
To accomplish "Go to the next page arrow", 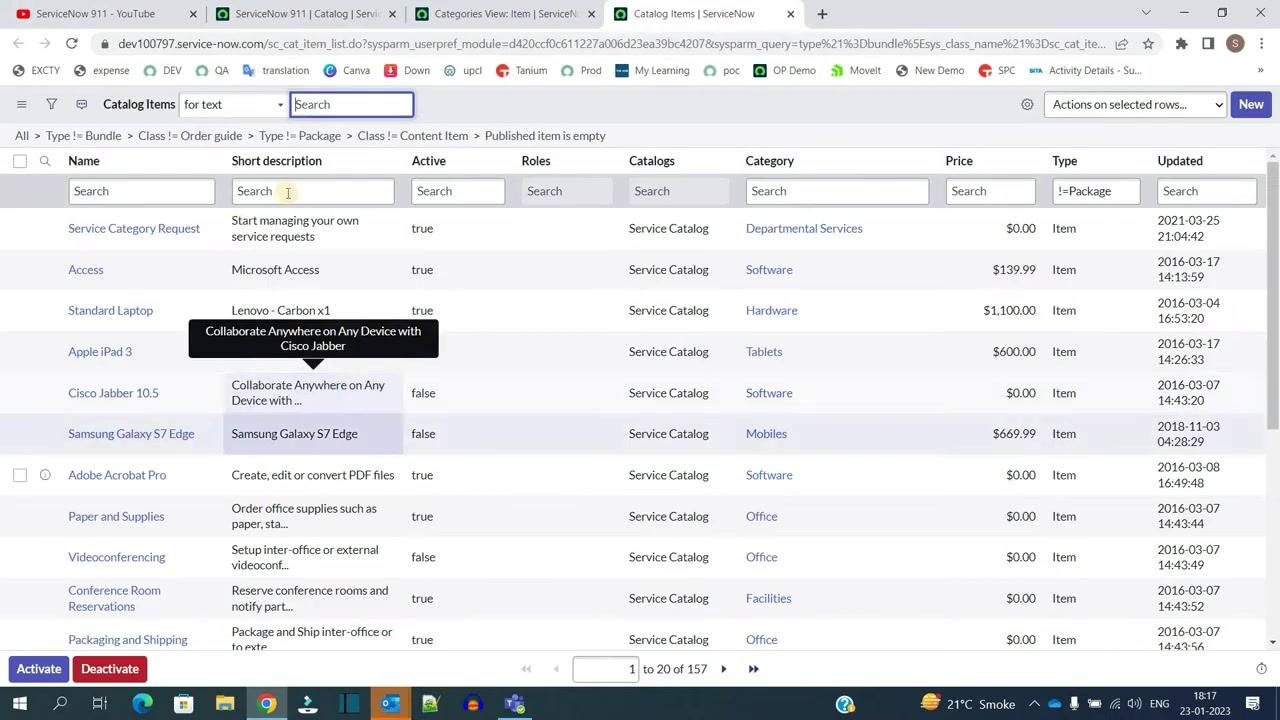I will coord(724,669).
